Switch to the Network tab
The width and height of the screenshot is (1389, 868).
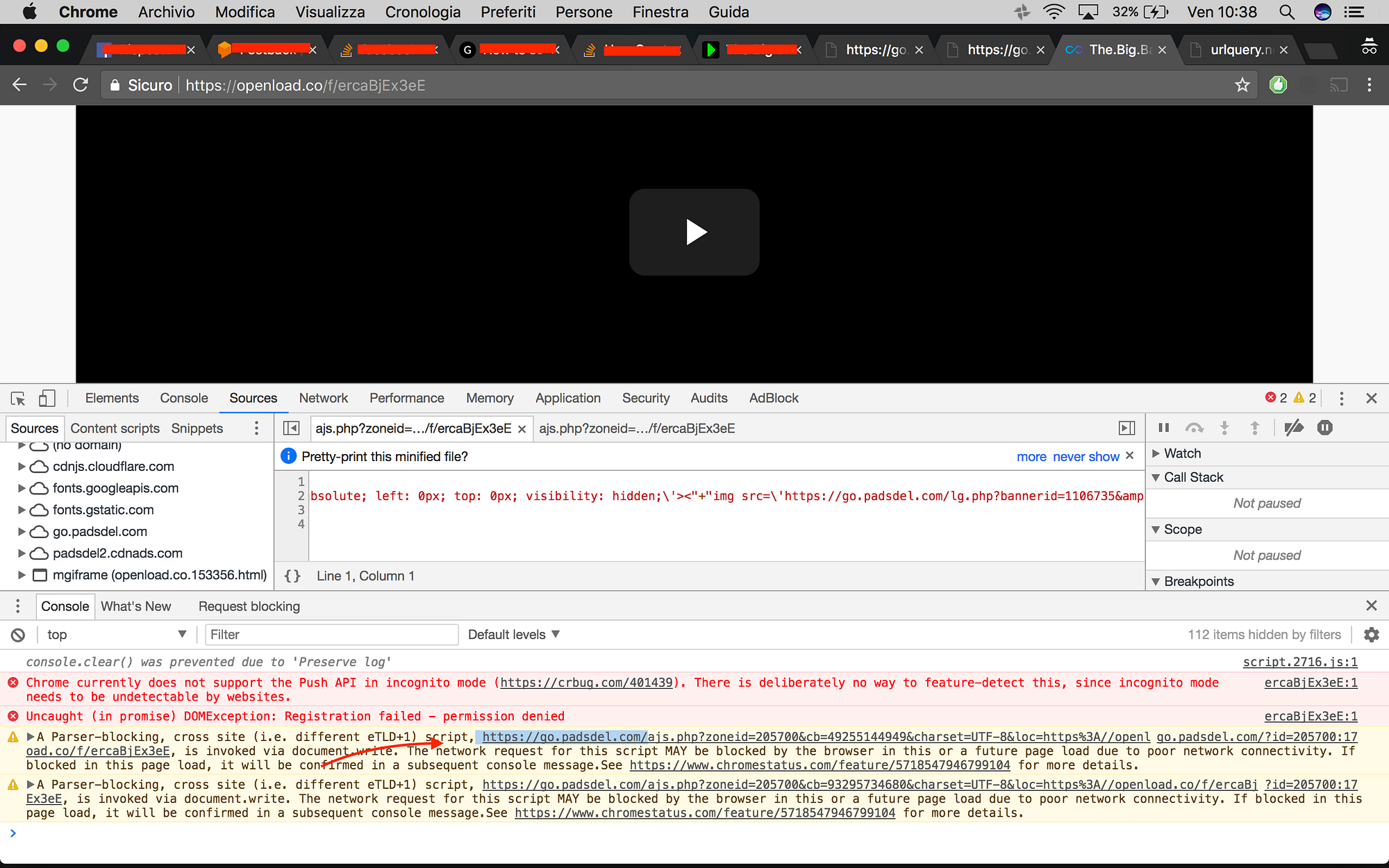(323, 398)
